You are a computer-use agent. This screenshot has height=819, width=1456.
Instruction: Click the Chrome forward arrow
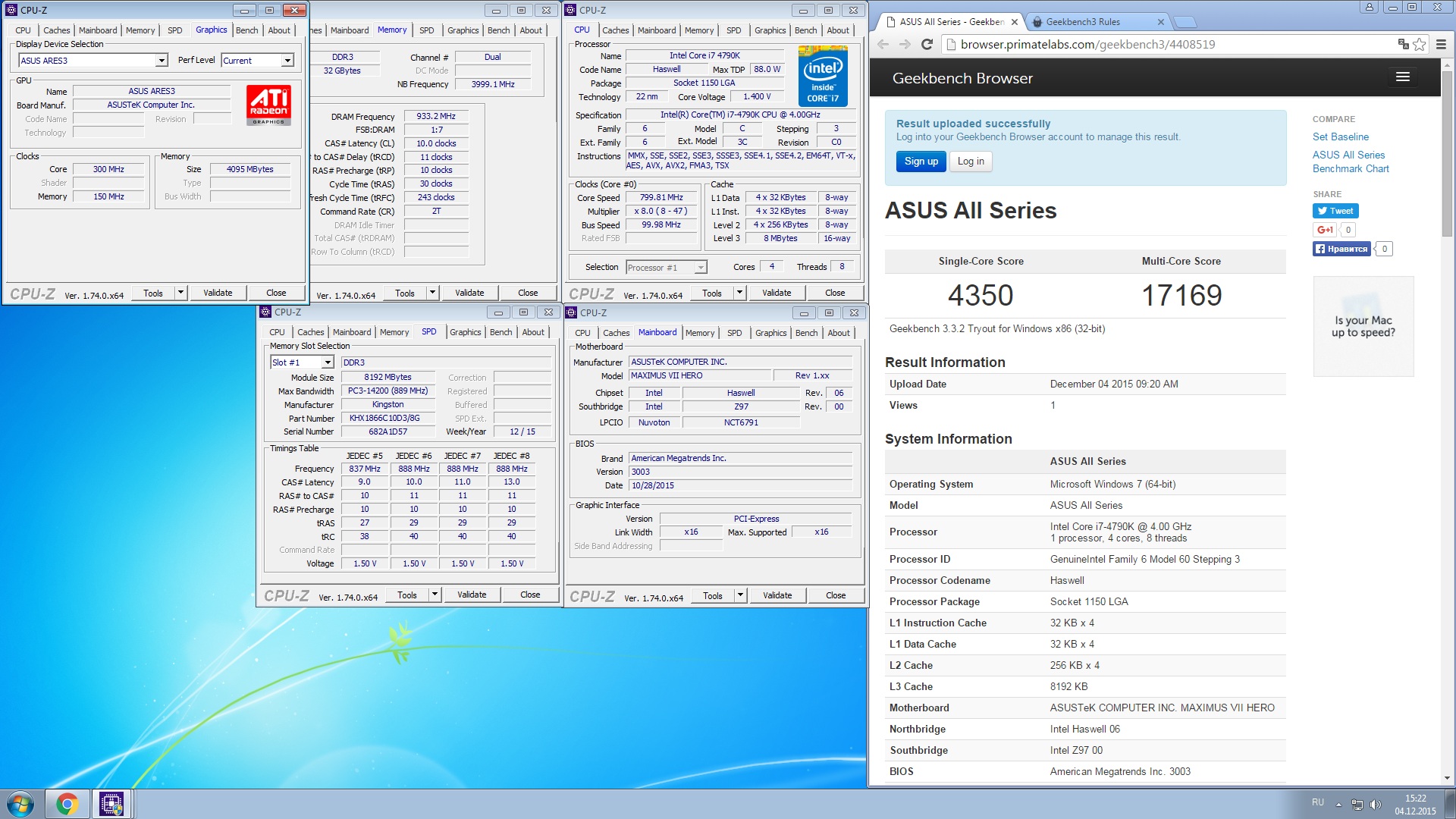(x=905, y=45)
